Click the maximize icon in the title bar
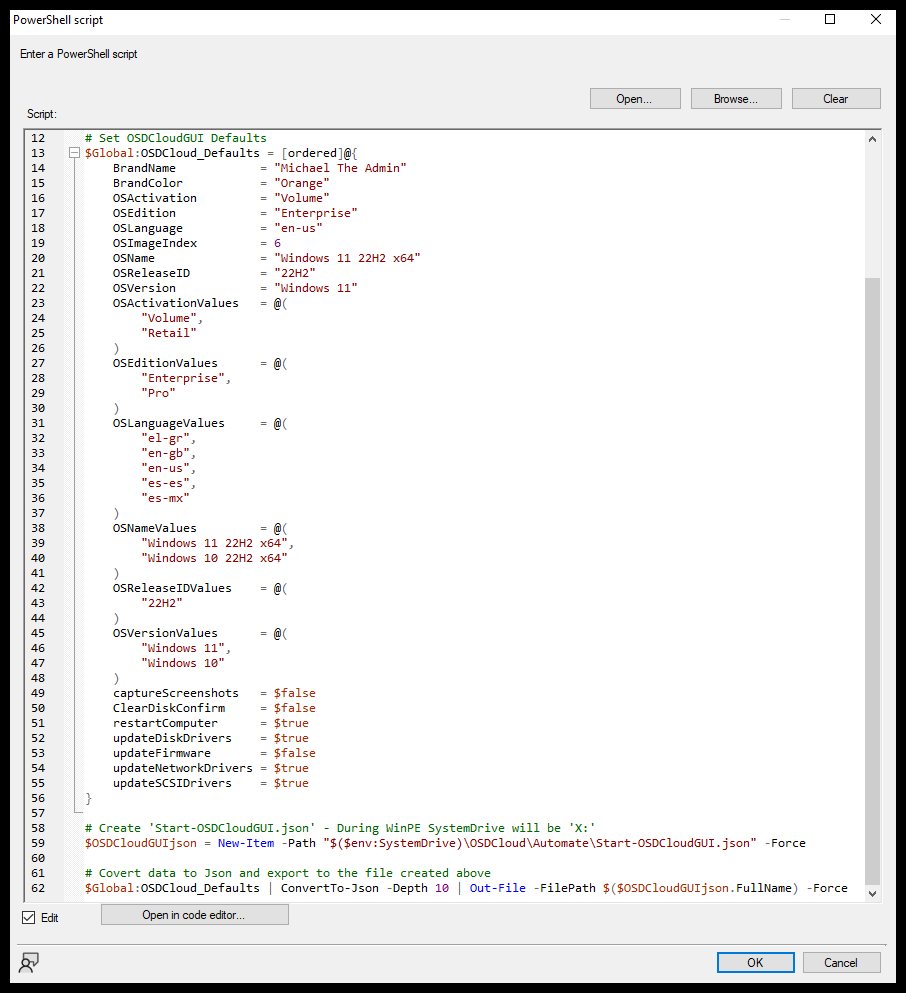 pos(830,19)
